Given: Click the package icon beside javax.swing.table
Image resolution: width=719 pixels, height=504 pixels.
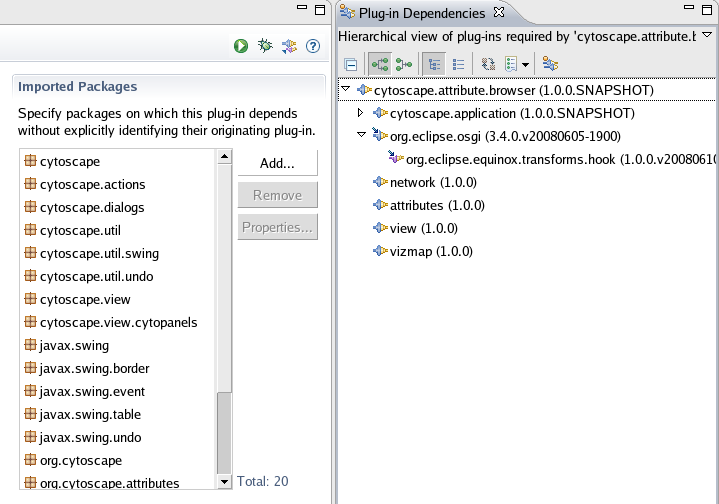Looking at the screenshot, I should click(x=30, y=414).
